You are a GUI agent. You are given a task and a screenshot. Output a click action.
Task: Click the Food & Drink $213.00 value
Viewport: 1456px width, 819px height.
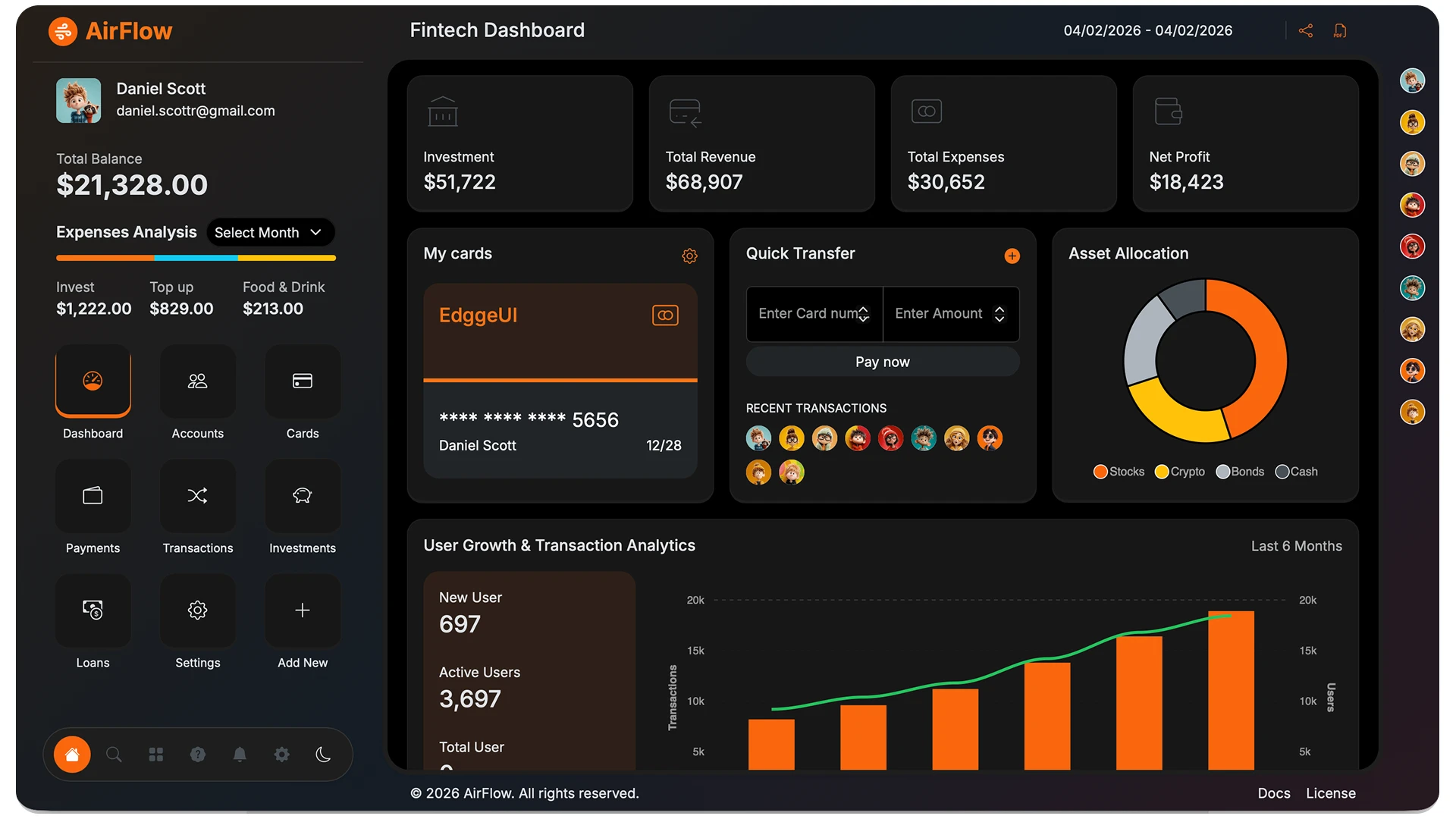(x=273, y=309)
